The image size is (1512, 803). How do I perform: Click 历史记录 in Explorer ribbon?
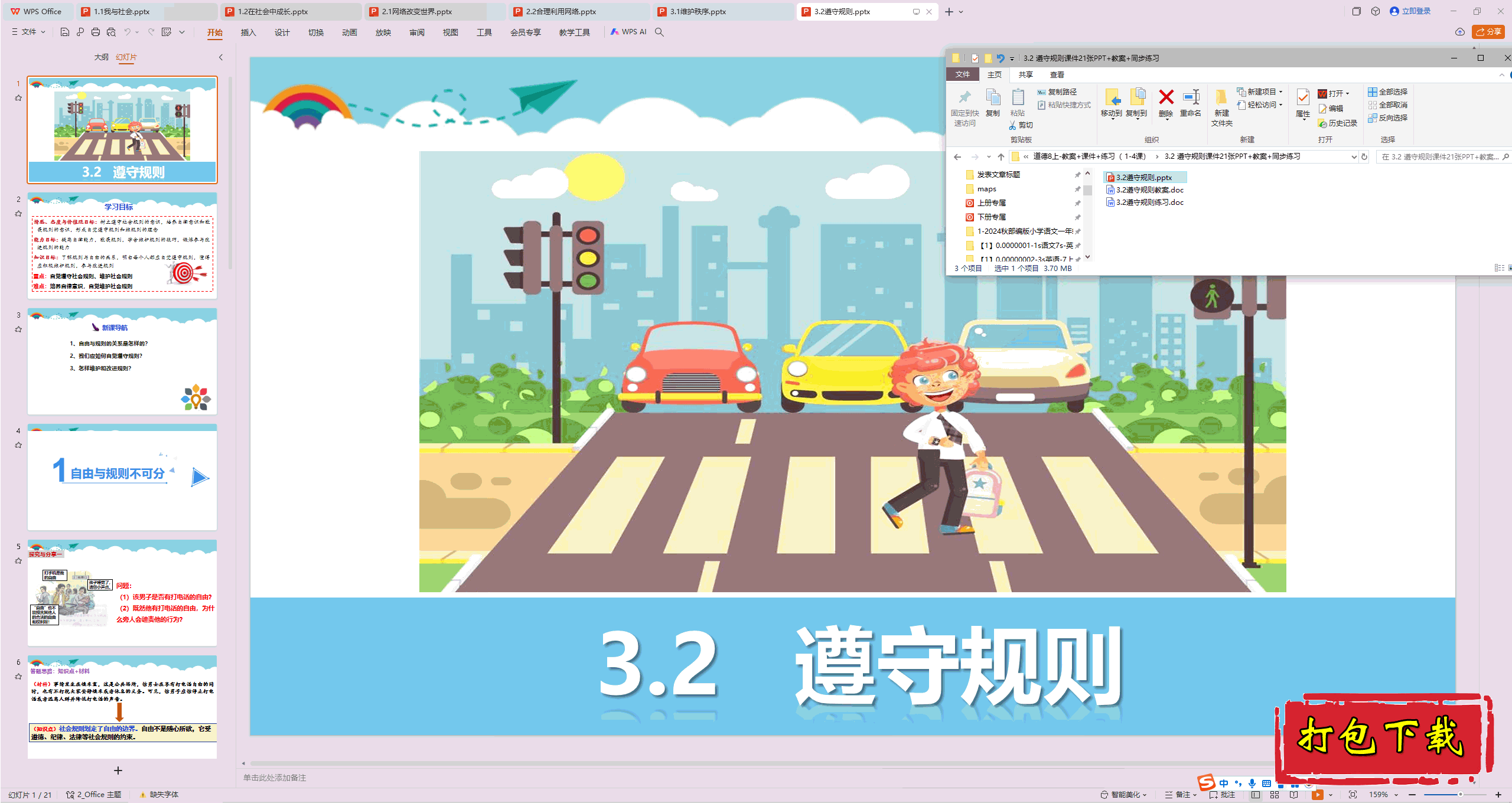click(1337, 123)
